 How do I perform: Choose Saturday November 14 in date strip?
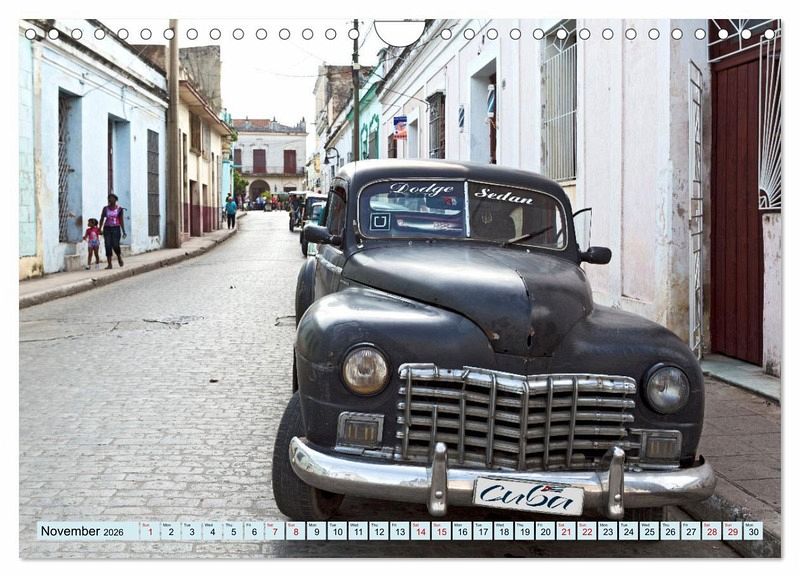tap(420, 531)
